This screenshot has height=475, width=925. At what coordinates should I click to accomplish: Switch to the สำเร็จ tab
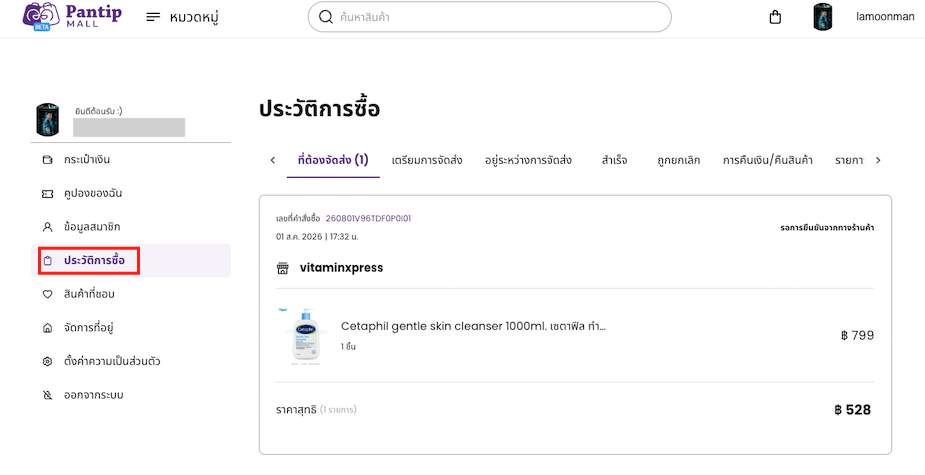(x=614, y=160)
